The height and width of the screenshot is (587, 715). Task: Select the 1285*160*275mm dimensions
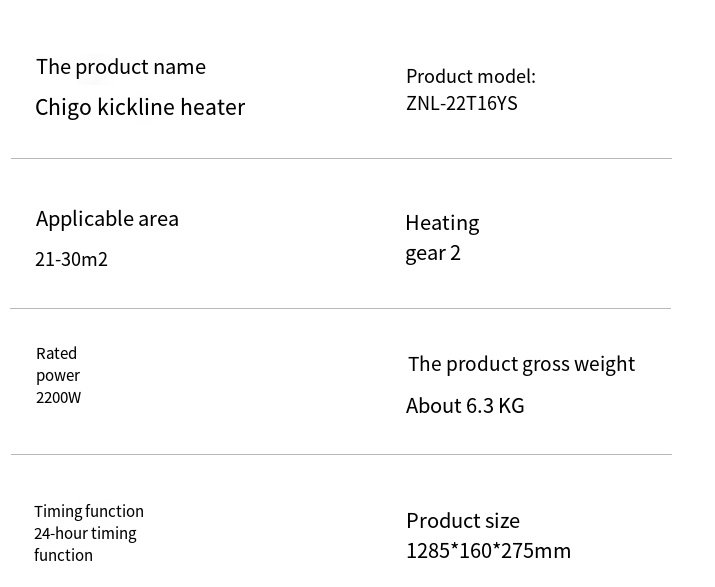[x=488, y=551]
